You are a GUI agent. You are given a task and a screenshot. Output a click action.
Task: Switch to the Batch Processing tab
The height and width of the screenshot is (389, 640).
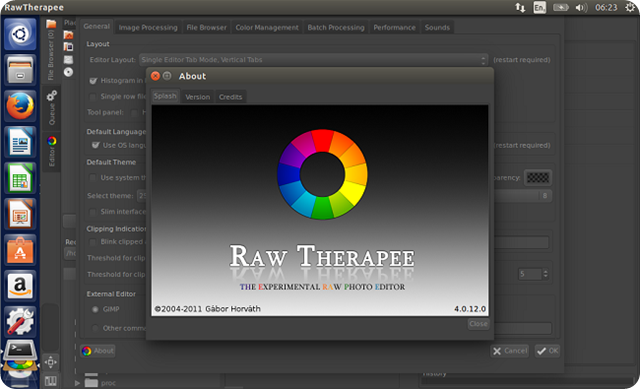pyautogui.click(x=336, y=27)
